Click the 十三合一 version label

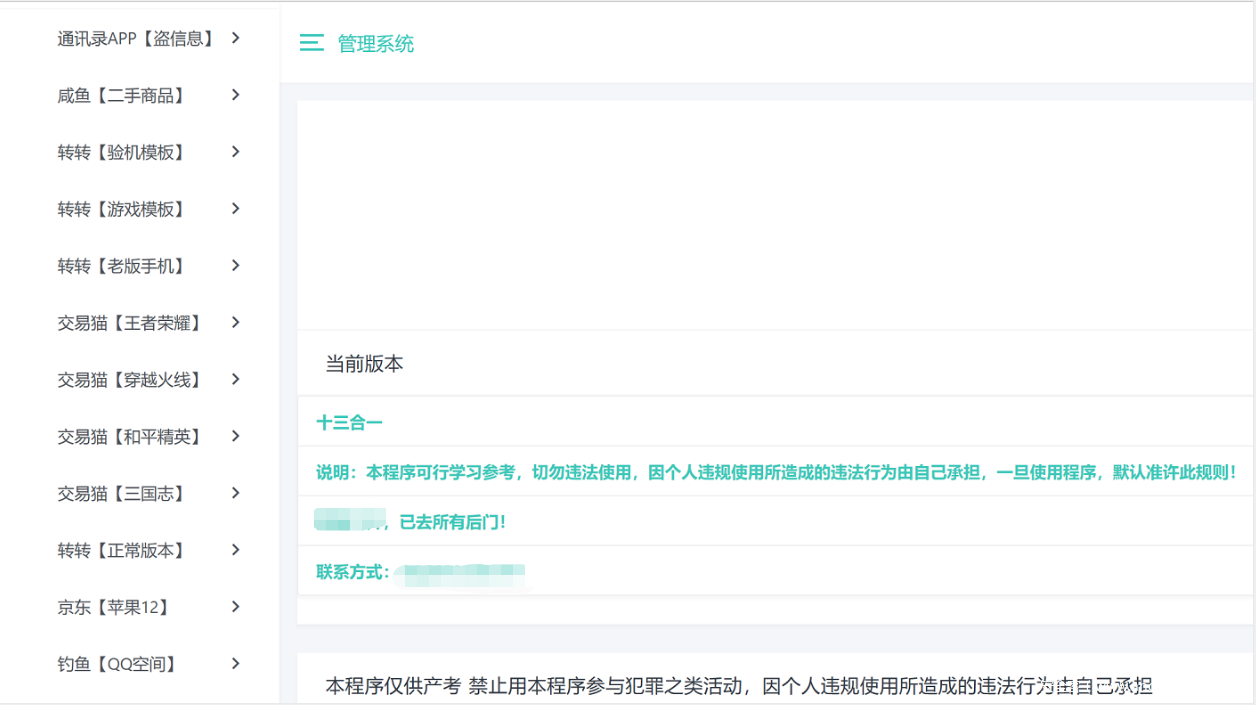tap(350, 423)
